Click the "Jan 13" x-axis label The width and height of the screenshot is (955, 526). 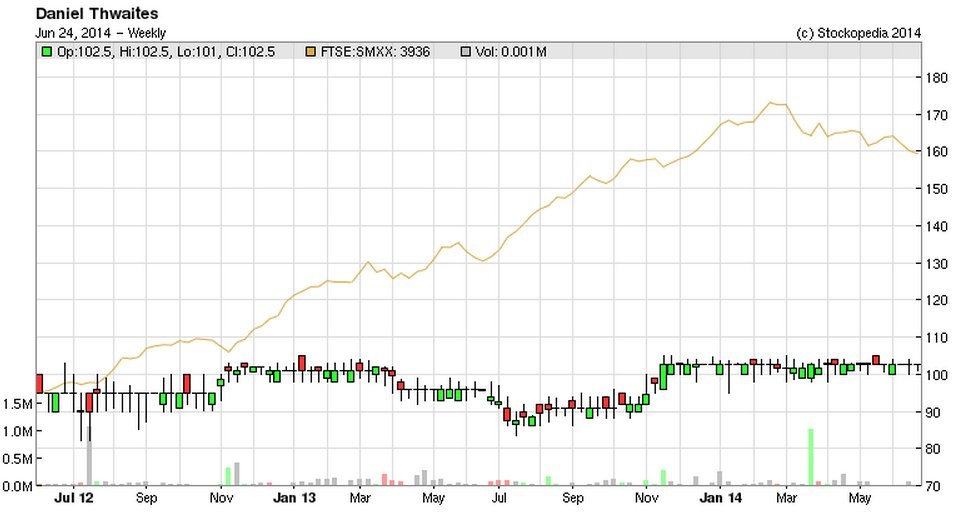[x=294, y=498]
